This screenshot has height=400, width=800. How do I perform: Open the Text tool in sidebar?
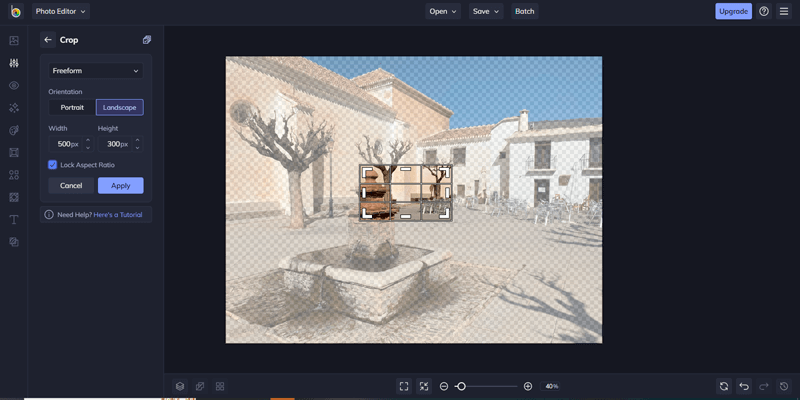click(x=14, y=220)
